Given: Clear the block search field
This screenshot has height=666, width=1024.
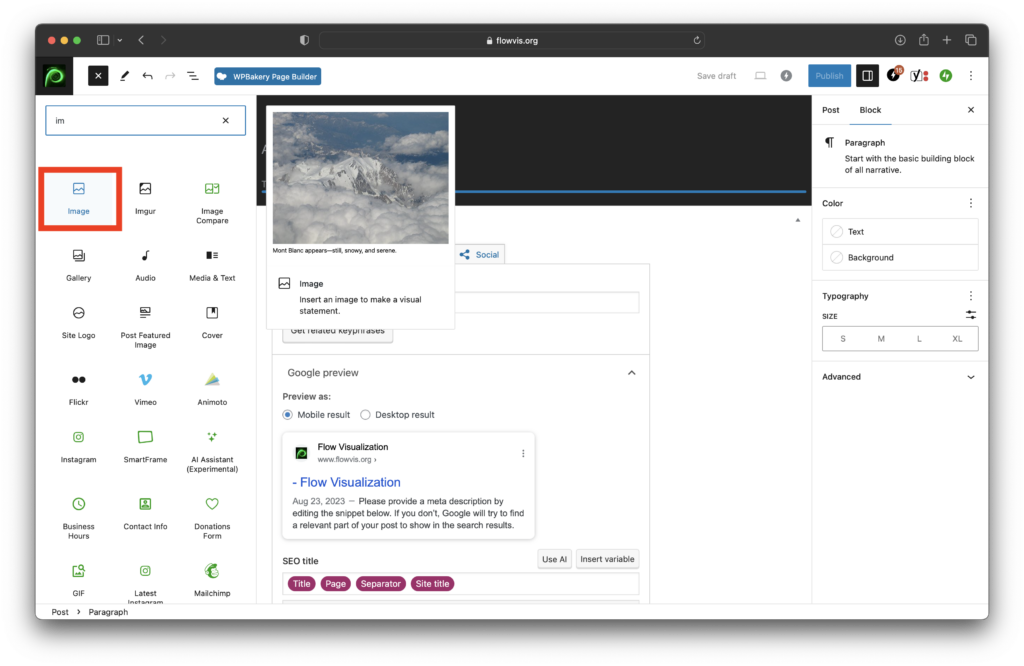Looking at the screenshot, I should [225, 121].
